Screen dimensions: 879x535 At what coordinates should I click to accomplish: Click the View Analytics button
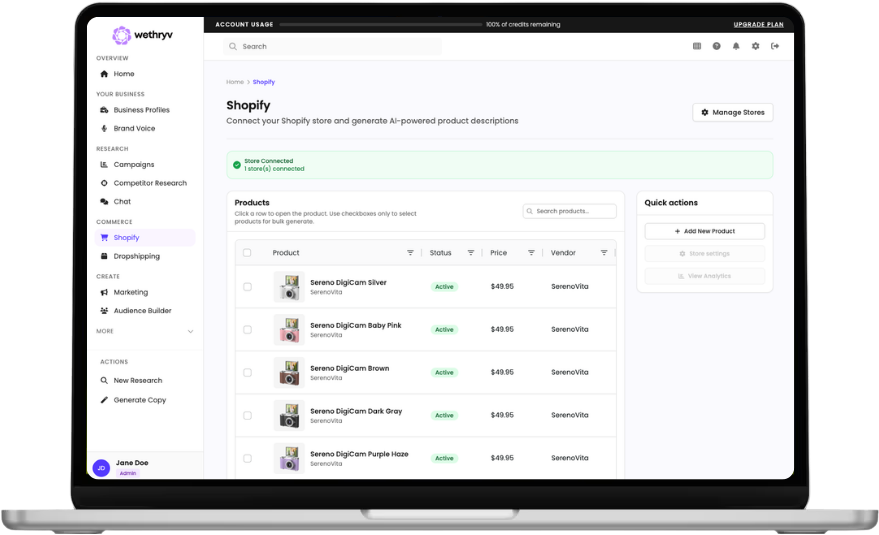pos(705,276)
